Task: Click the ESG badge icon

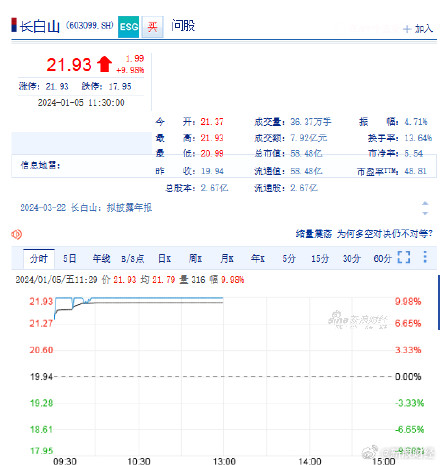Action: click(129, 26)
